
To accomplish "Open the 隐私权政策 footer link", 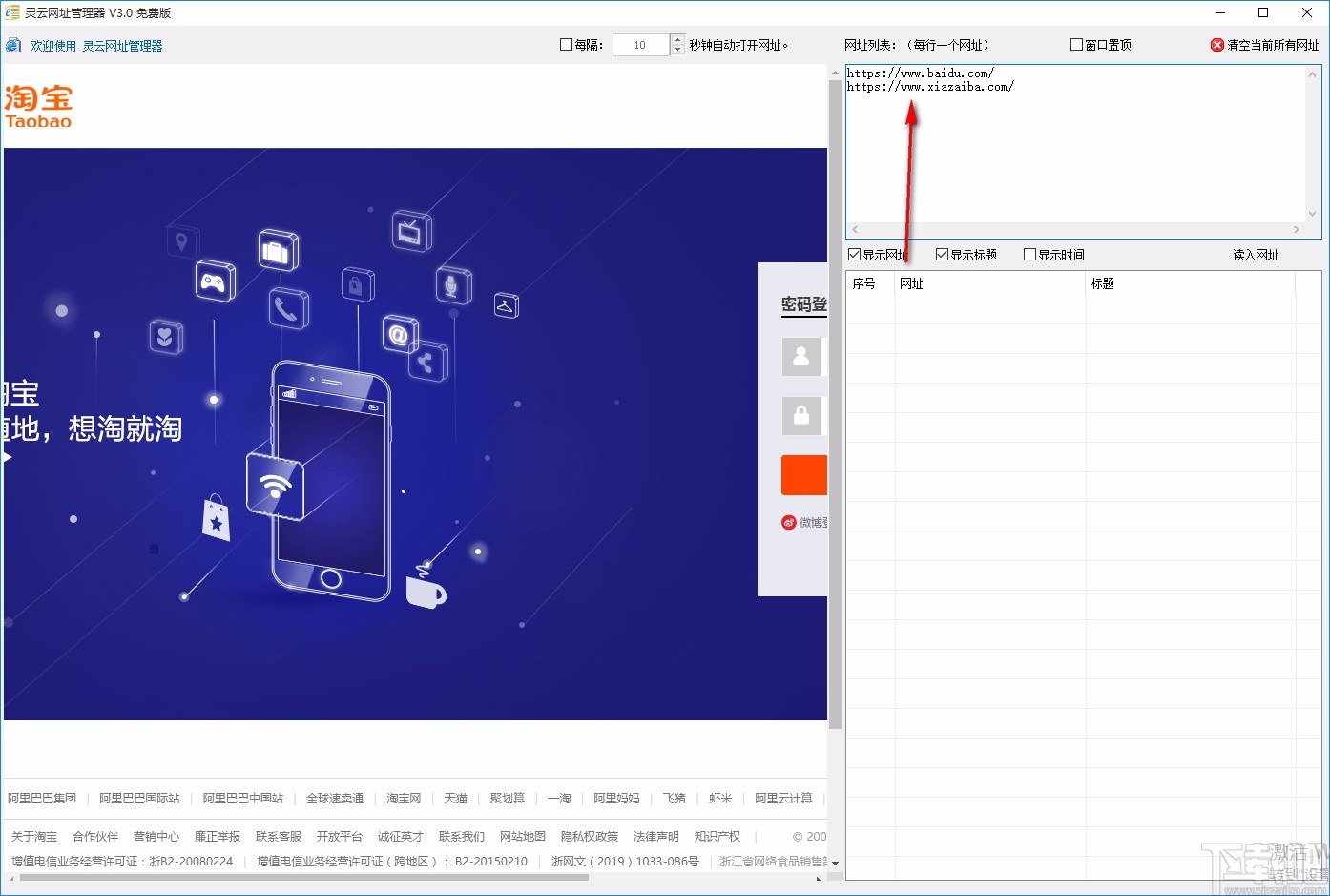I will pos(590,836).
